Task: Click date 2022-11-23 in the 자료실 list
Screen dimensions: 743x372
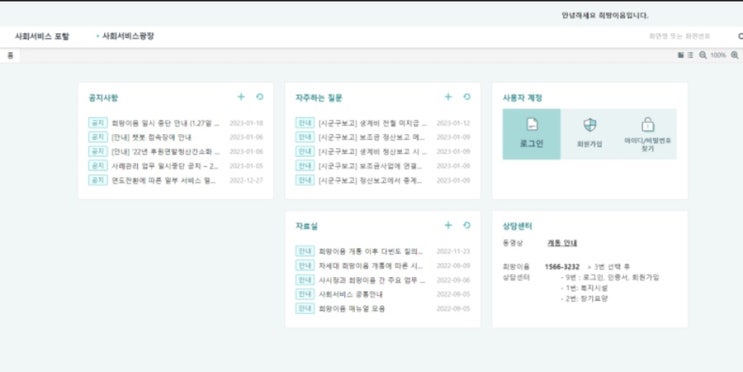Action: pyautogui.click(x=453, y=251)
